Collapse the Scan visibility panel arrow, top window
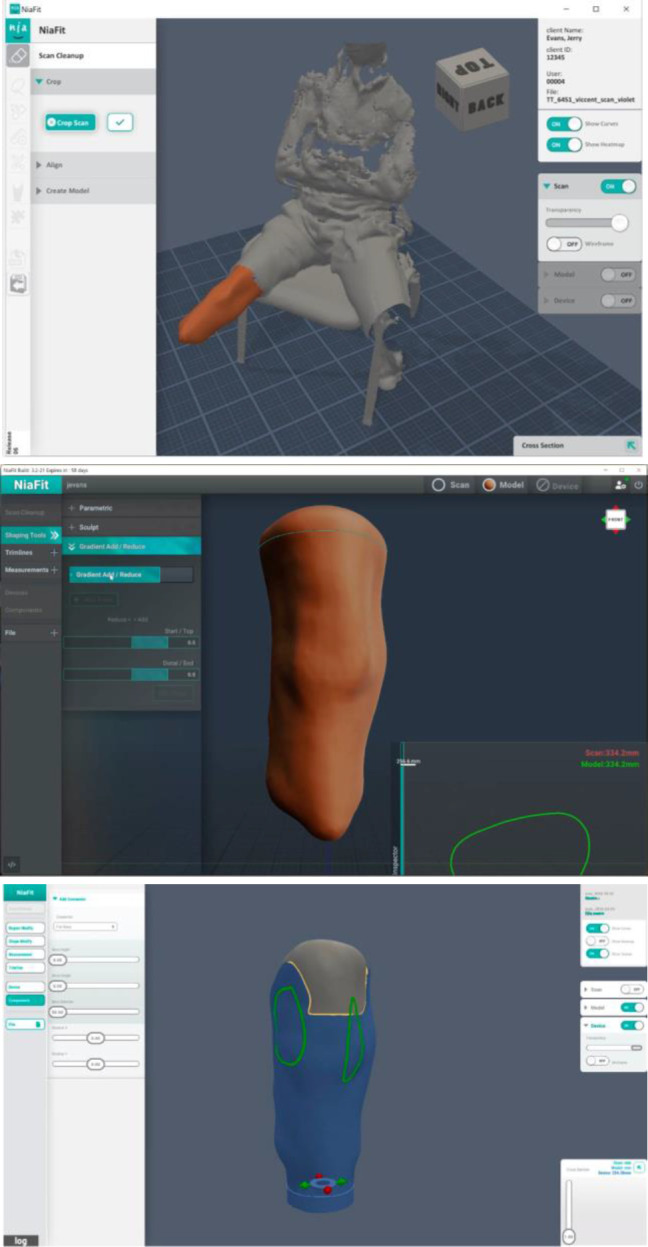This screenshot has width=648, height=1247. (547, 186)
